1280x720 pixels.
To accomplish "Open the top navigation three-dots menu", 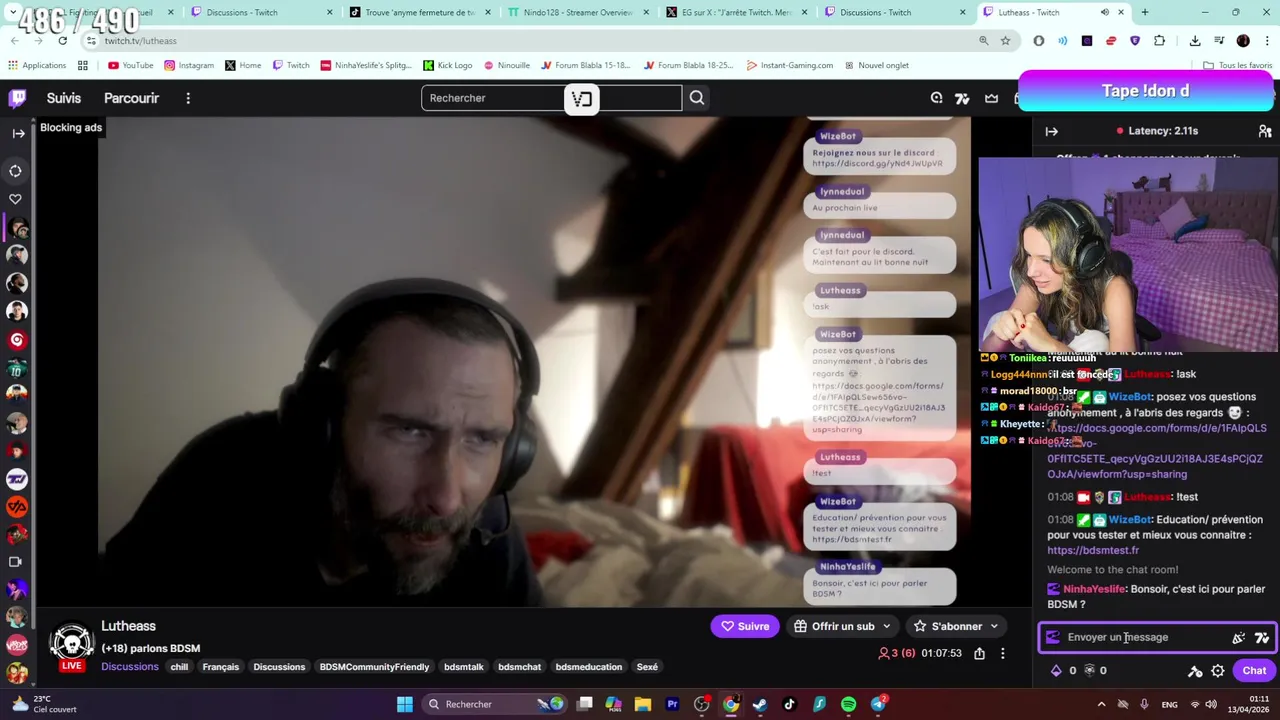I will [188, 98].
